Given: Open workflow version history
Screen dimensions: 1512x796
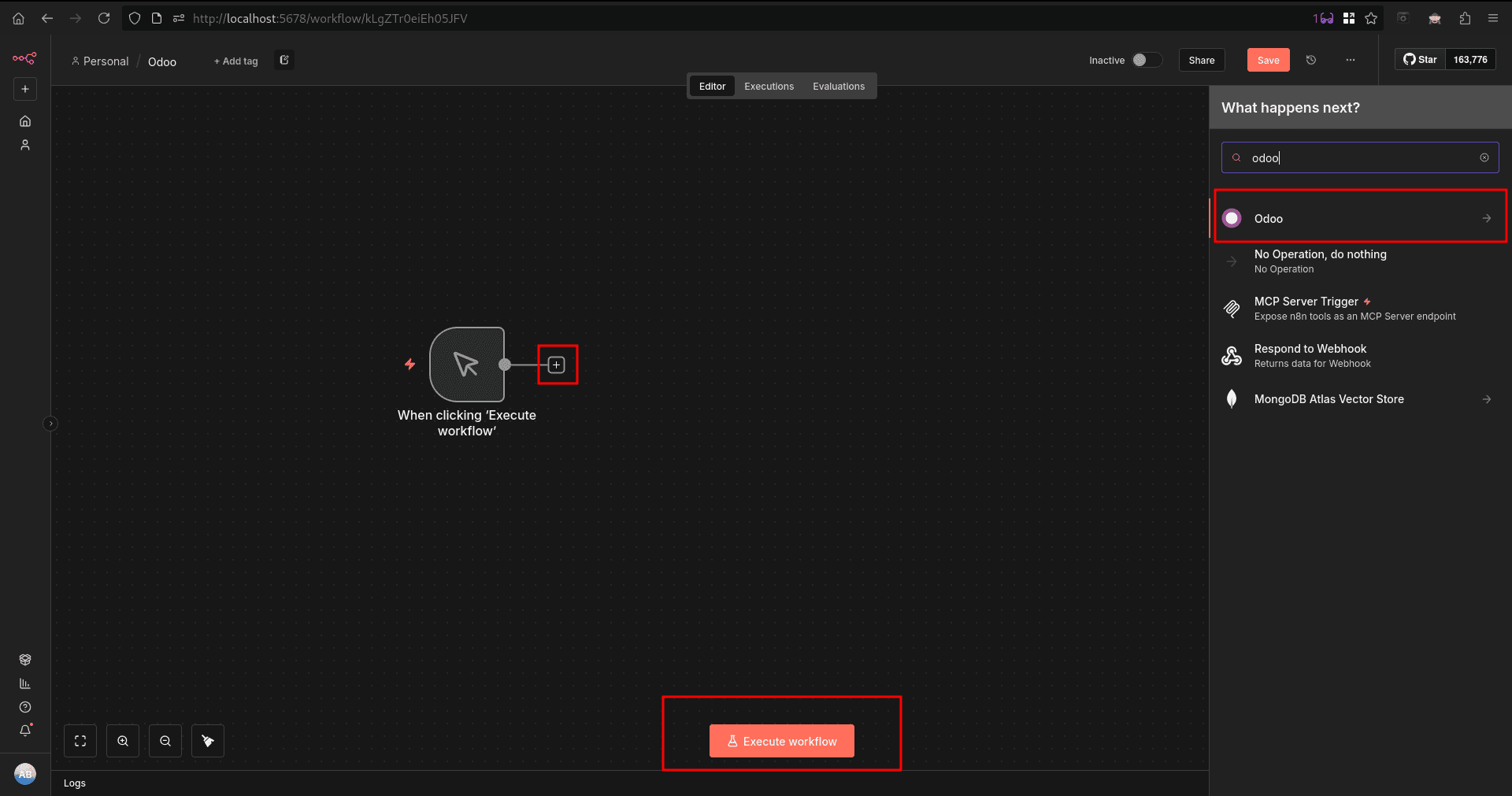Looking at the screenshot, I should click(x=1310, y=60).
